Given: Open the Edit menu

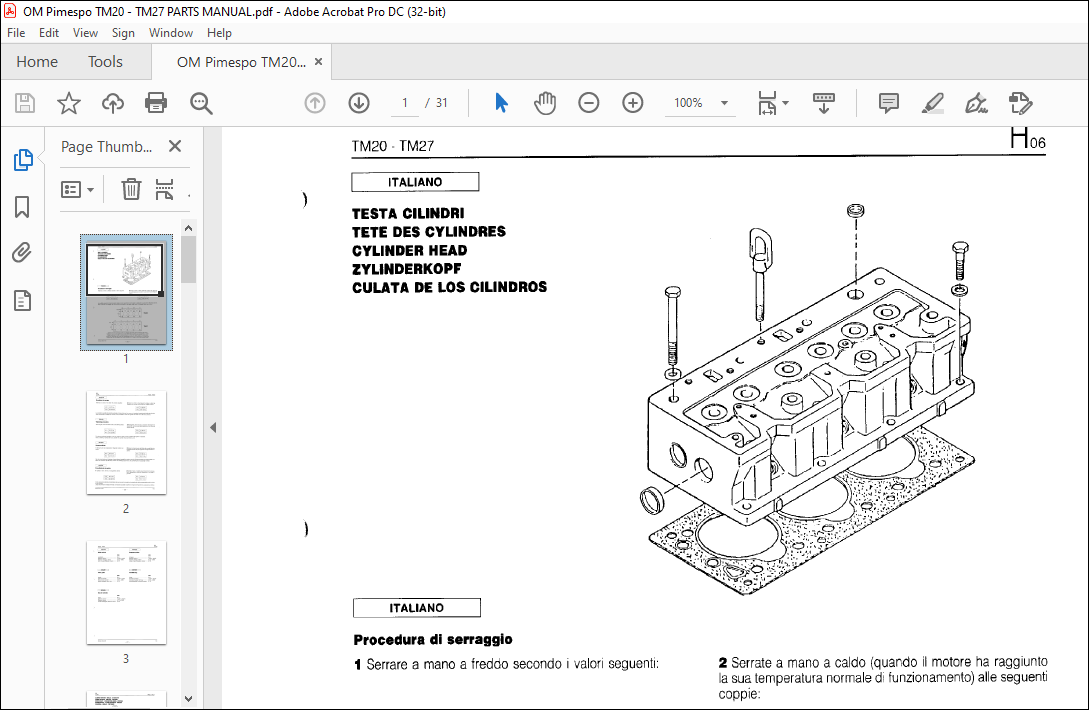Looking at the screenshot, I should click(49, 33).
